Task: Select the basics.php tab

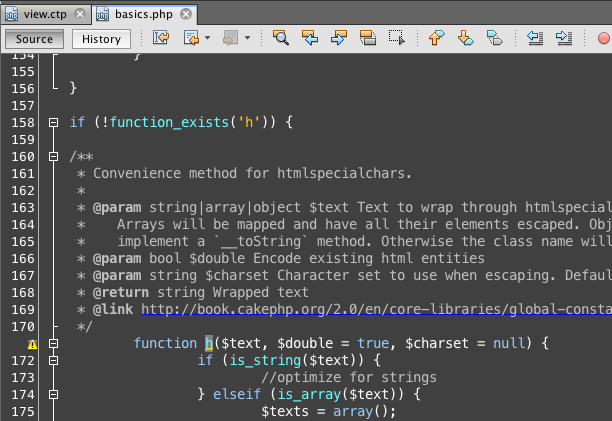Action: [144, 14]
